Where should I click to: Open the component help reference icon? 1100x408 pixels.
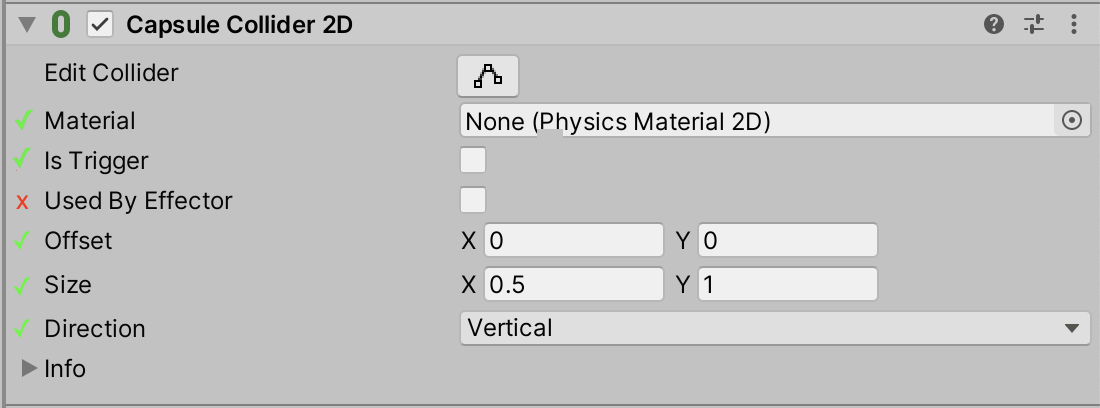(994, 25)
